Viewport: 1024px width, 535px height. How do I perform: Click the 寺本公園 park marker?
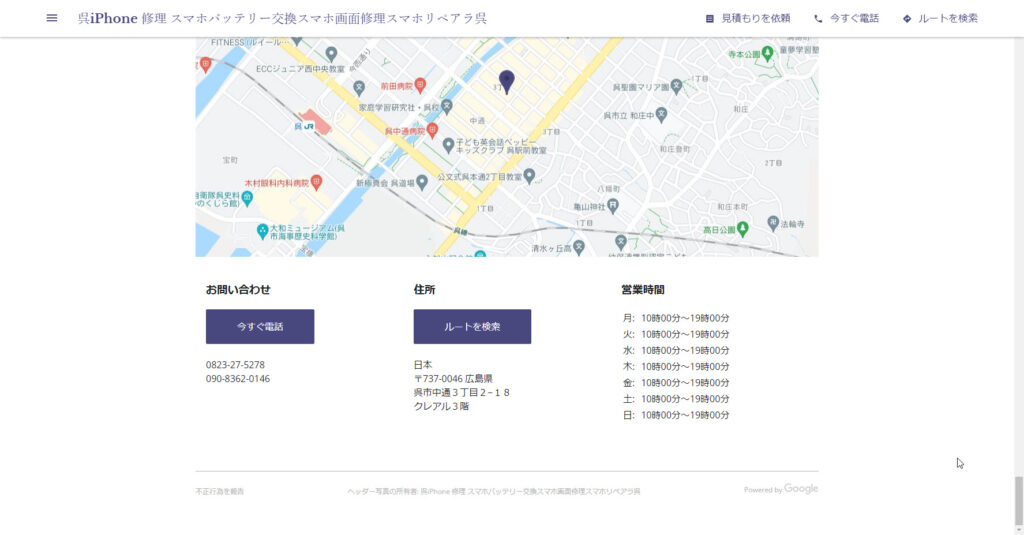[768, 53]
